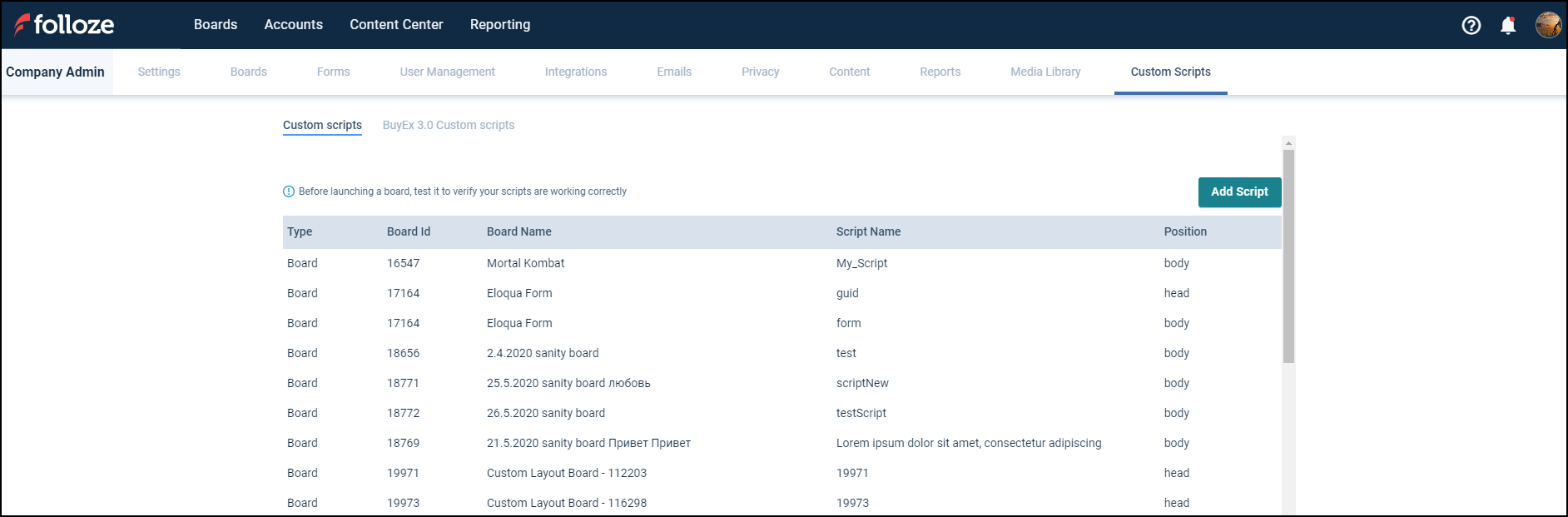Open BuyEx 3.0 Custom scripts tab
Viewport: 1568px width, 517px height.
pos(449,126)
